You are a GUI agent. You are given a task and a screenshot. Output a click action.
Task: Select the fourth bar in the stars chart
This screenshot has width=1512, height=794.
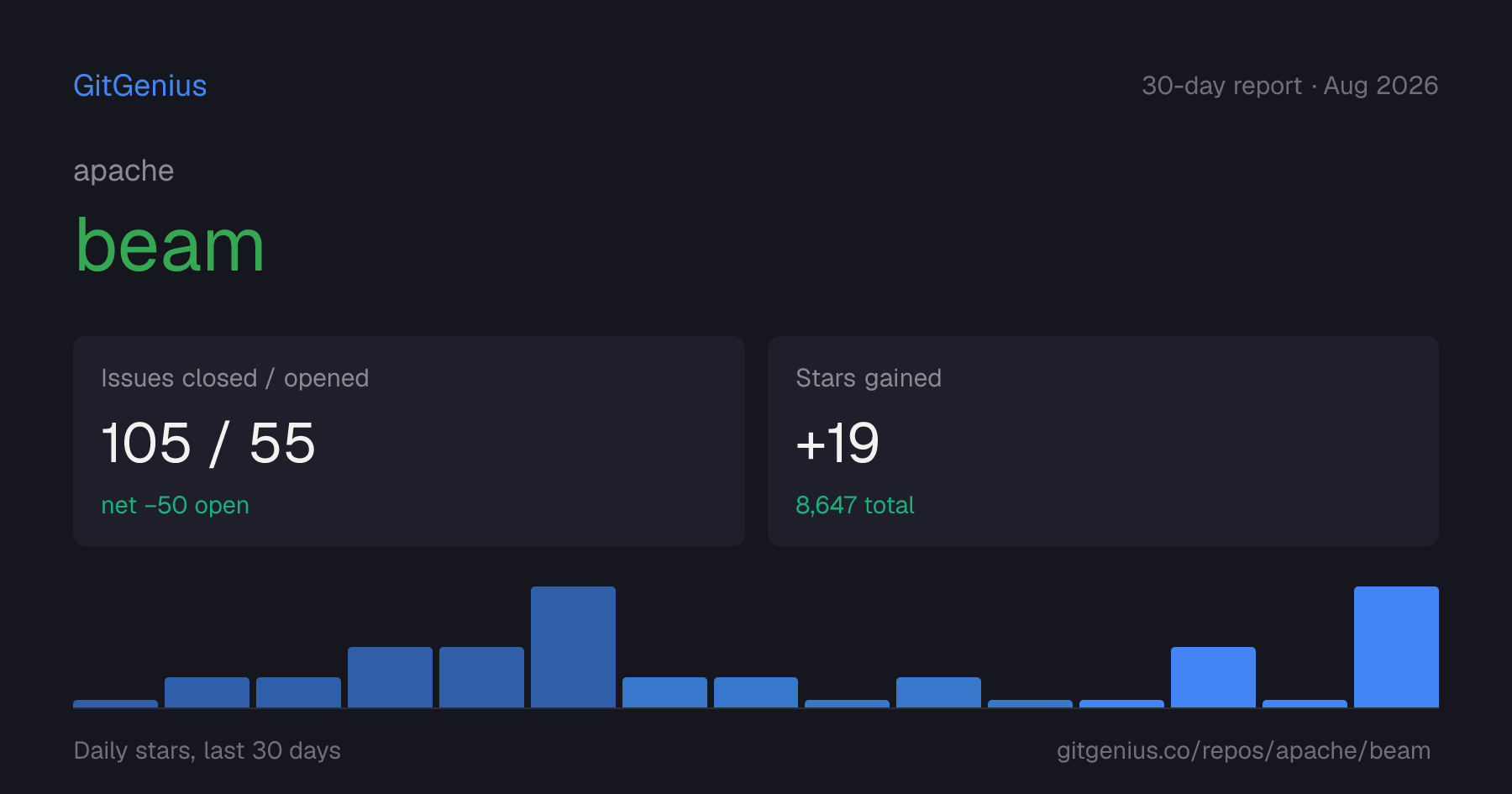coord(390,677)
